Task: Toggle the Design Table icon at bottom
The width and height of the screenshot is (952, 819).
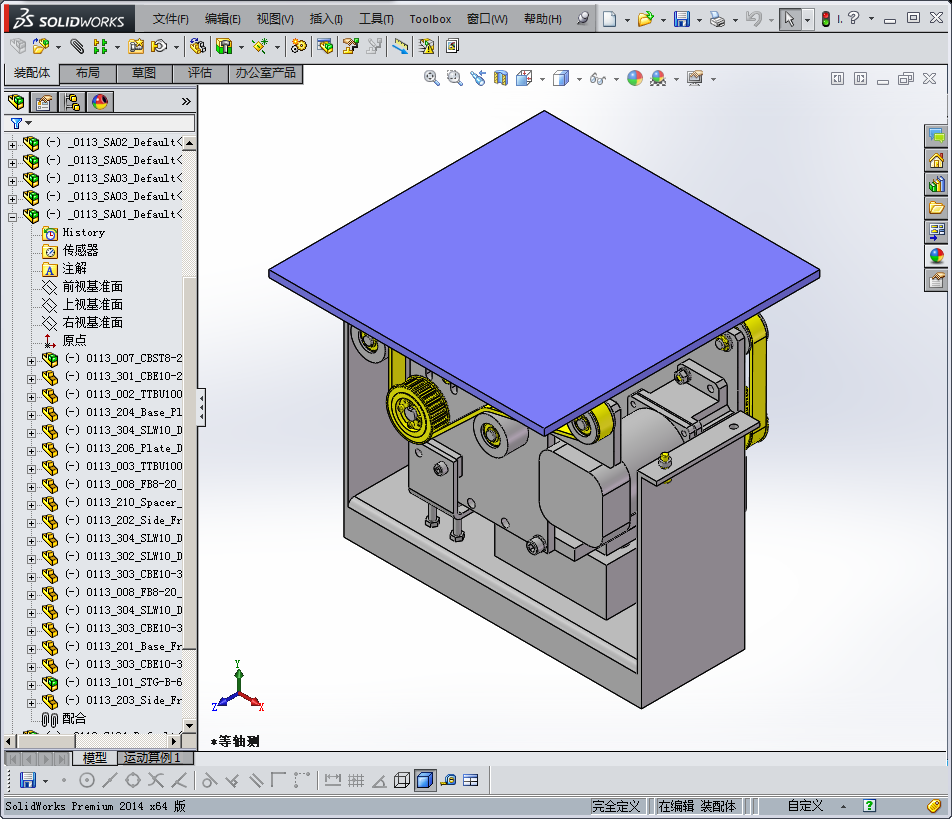Action: pyautogui.click(x=471, y=780)
